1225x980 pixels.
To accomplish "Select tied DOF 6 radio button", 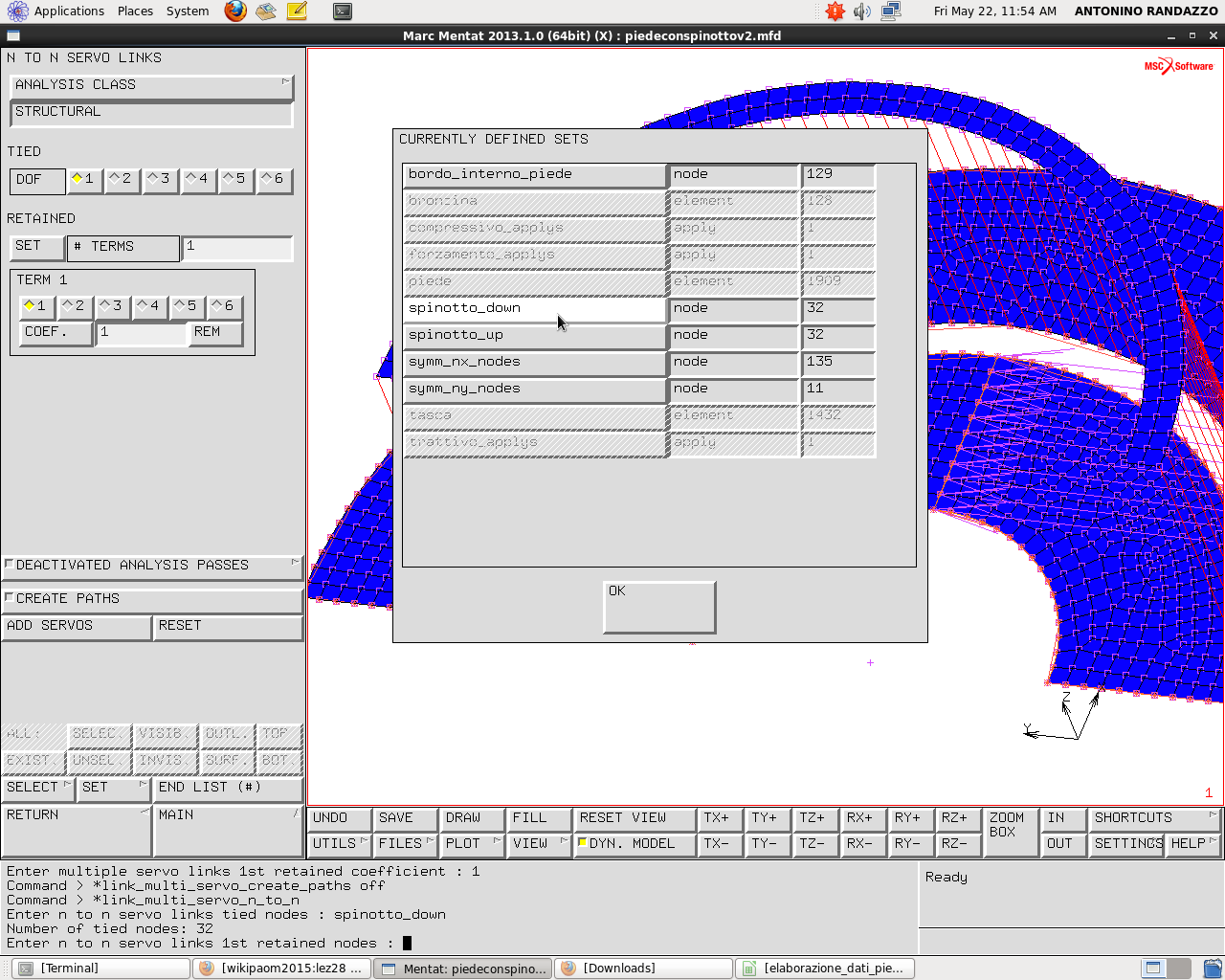I will click(275, 179).
